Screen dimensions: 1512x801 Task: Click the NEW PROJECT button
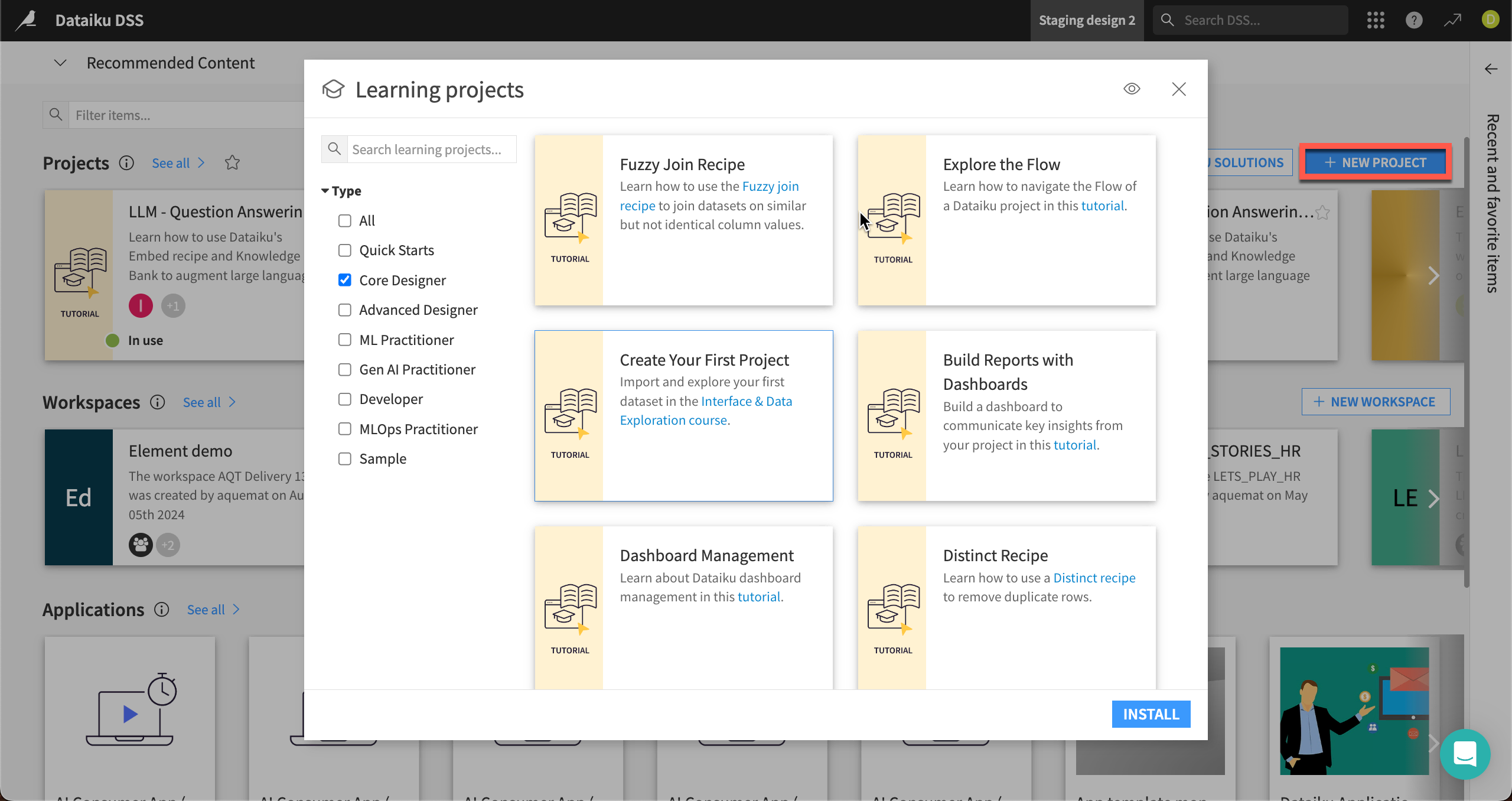[1376, 162]
